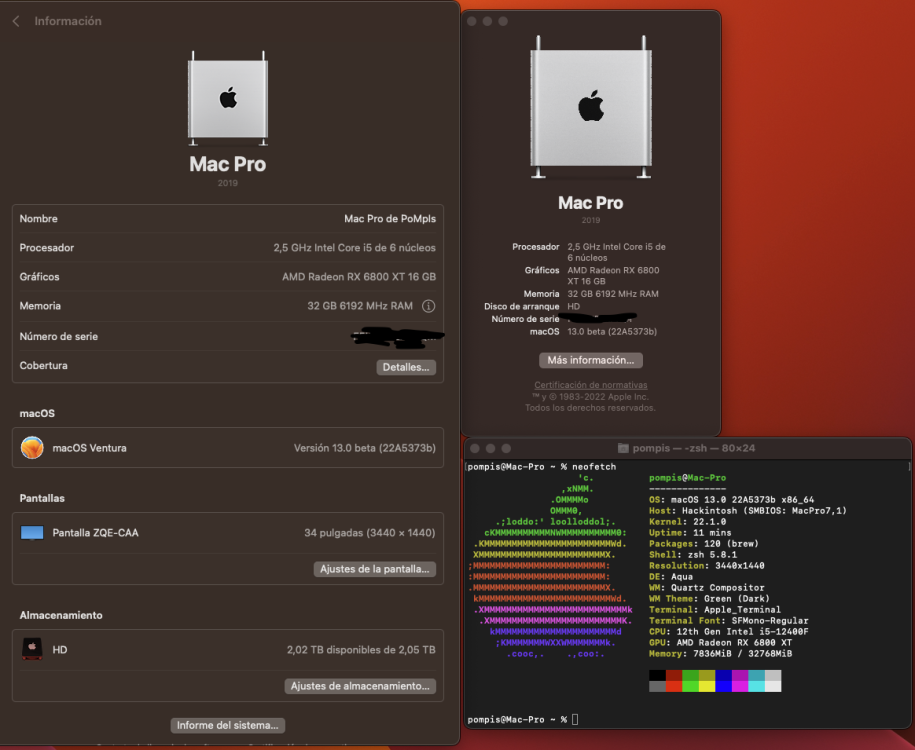Minimize the Terminal window
This screenshot has width=915, height=750.
pyautogui.click(x=490, y=448)
